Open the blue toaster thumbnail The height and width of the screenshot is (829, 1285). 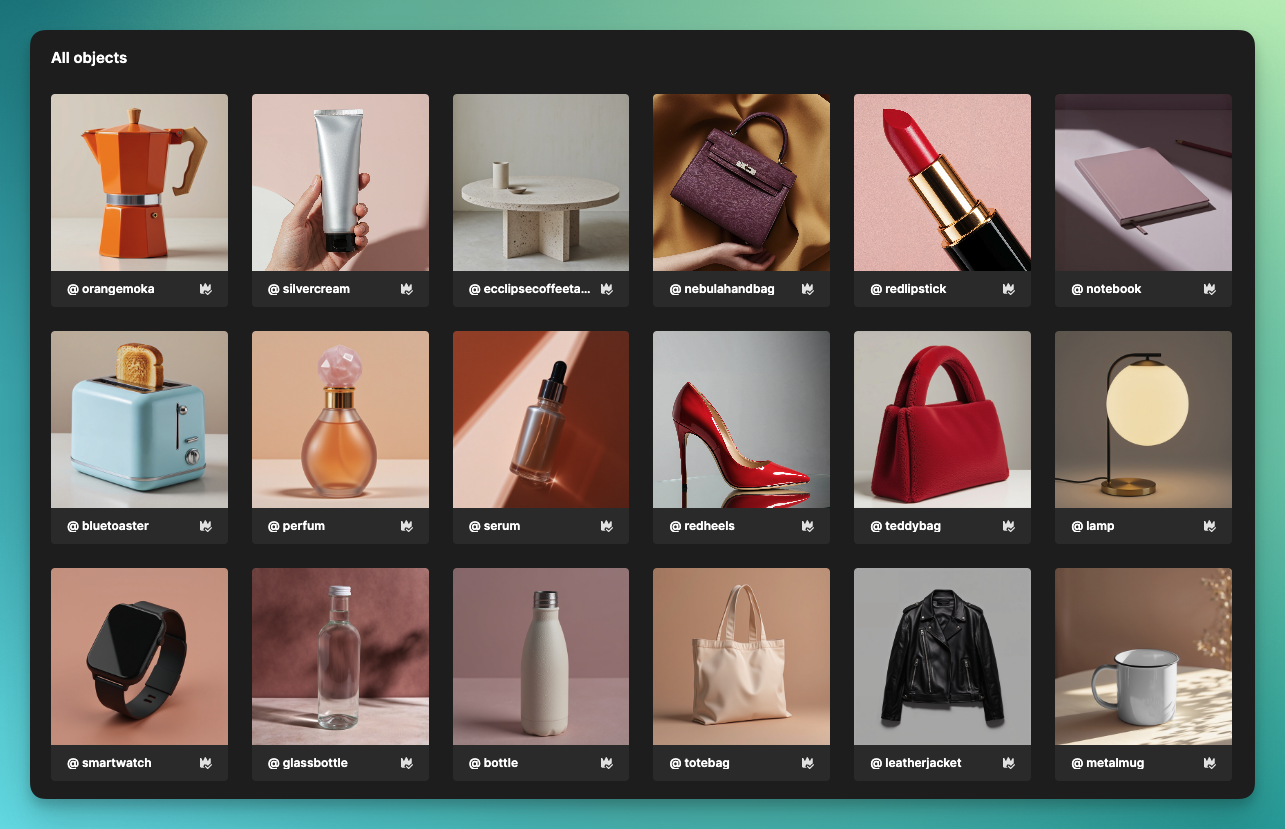pos(139,419)
